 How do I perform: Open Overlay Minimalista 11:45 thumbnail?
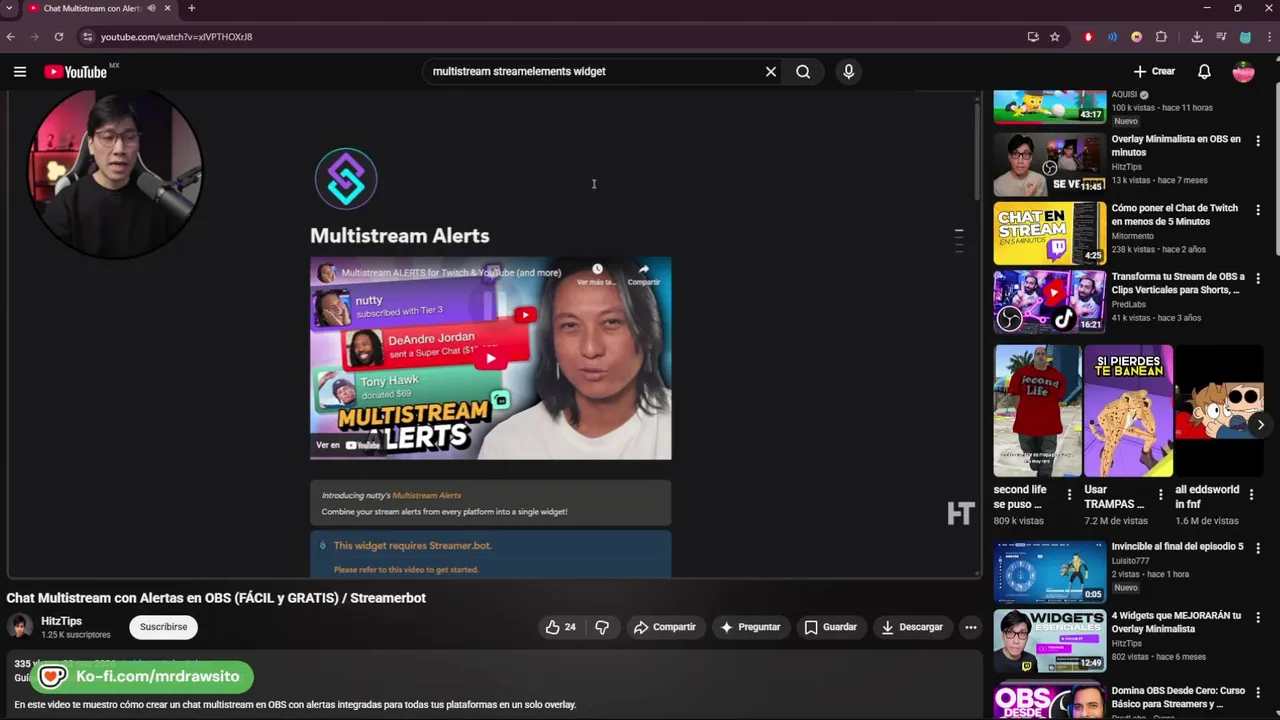pyautogui.click(x=1050, y=164)
